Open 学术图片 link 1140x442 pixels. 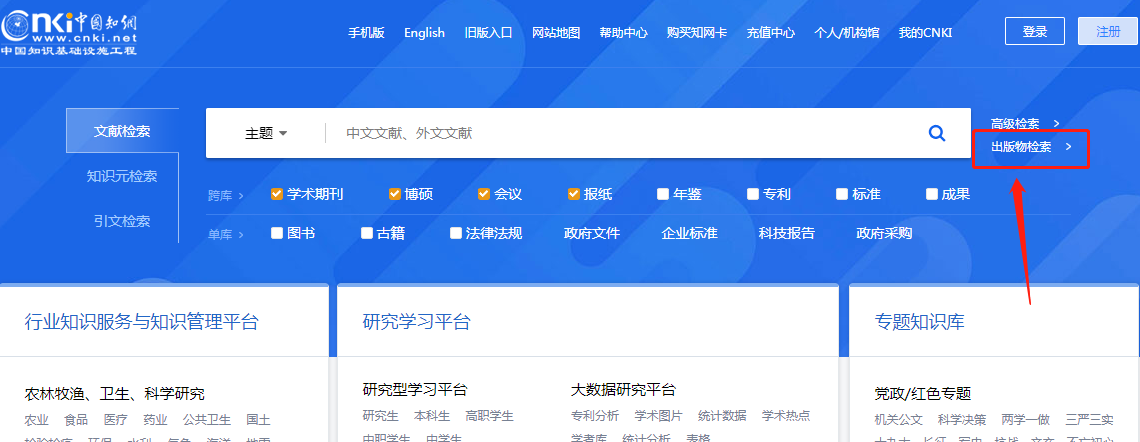click(659, 416)
